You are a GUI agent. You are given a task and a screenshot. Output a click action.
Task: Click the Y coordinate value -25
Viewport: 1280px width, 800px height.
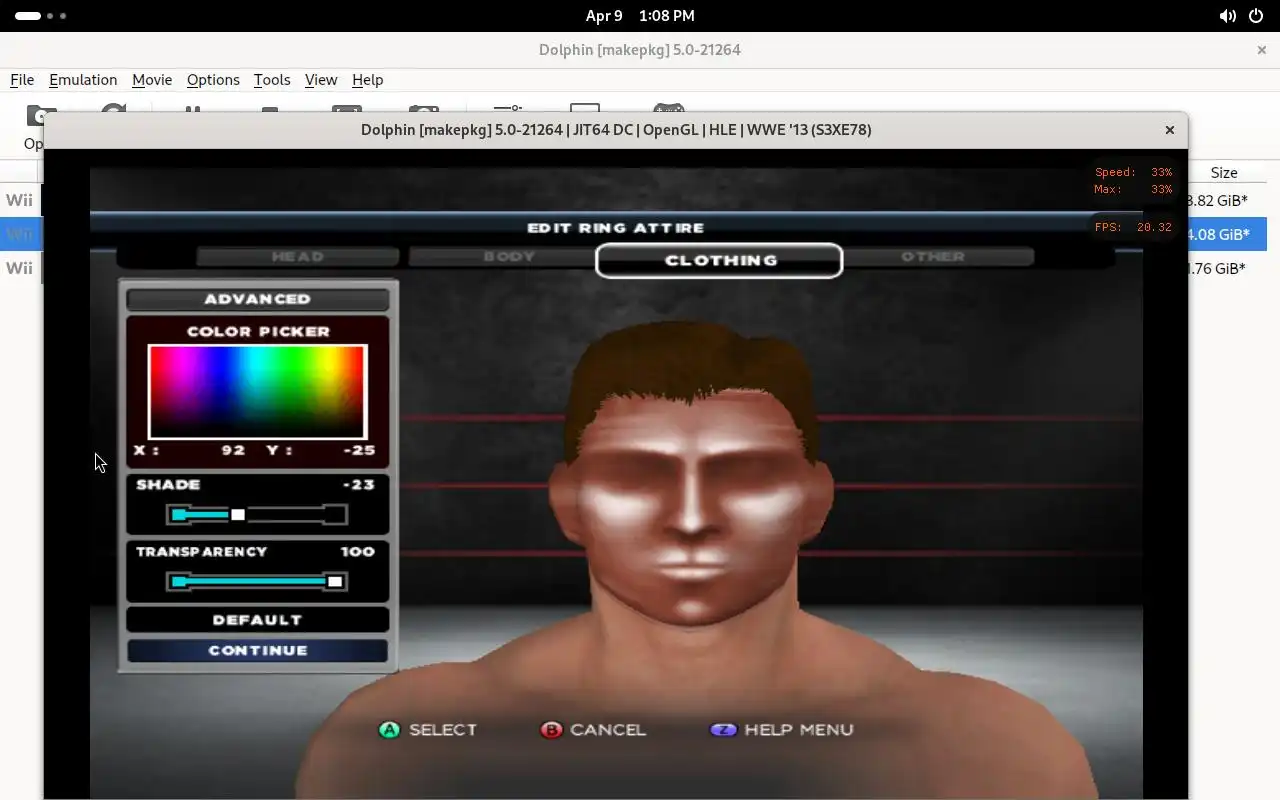(x=358, y=450)
